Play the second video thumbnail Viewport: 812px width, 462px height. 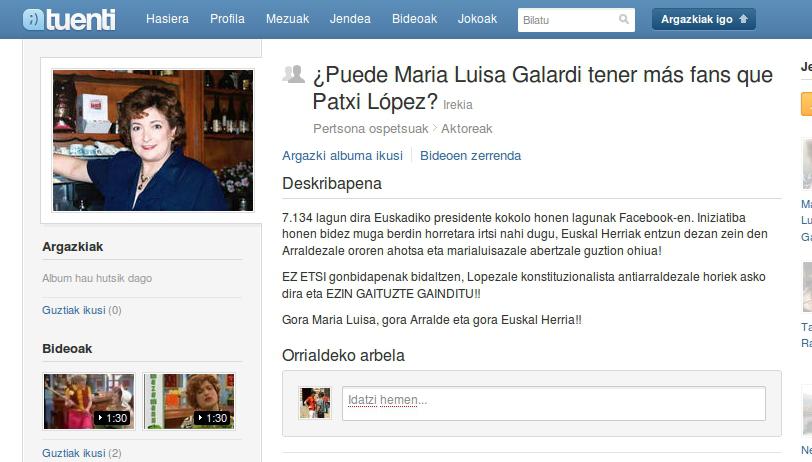coord(189,401)
